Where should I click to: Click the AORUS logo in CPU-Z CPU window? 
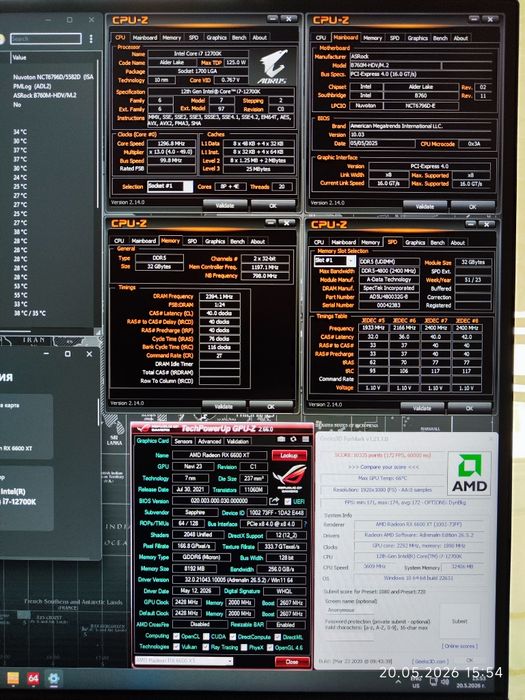click(272, 67)
